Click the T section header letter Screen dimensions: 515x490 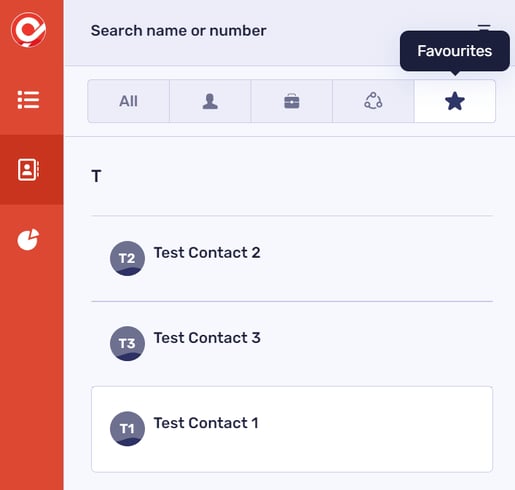click(96, 176)
